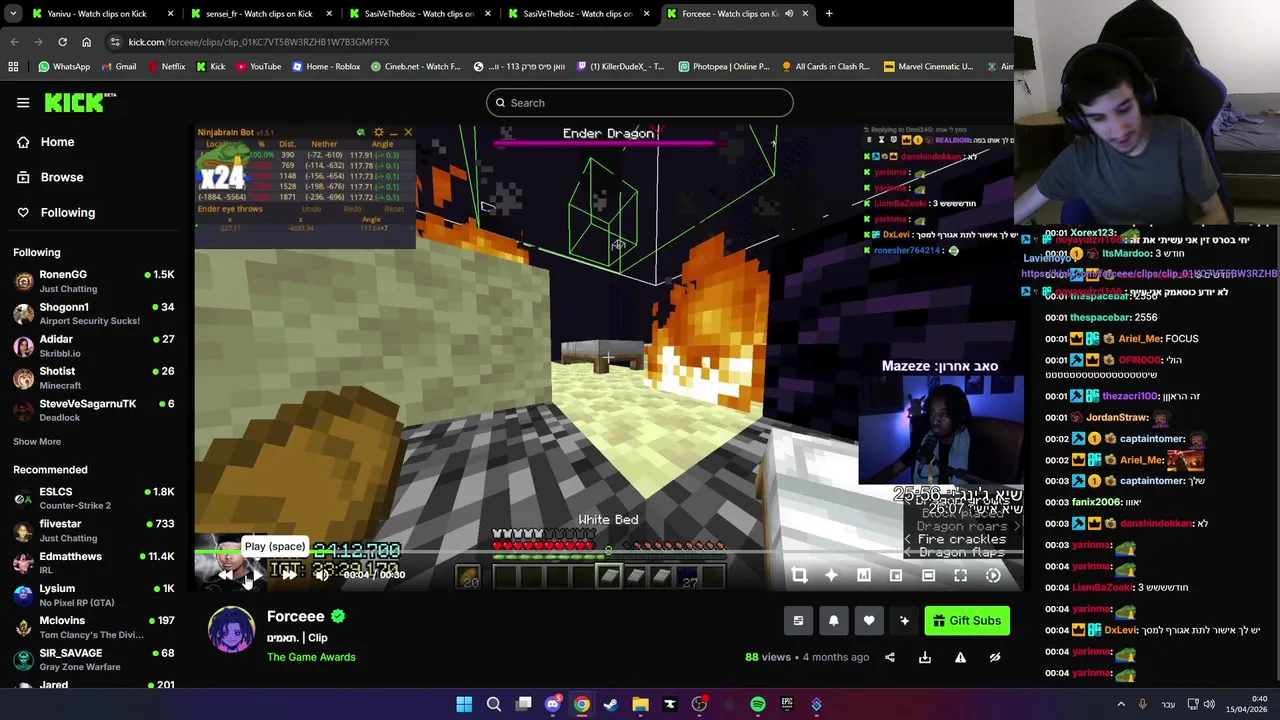The height and width of the screenshot is (720, 1280).
Task: Click the system volume icon in tray
Action: (1209, 705)
